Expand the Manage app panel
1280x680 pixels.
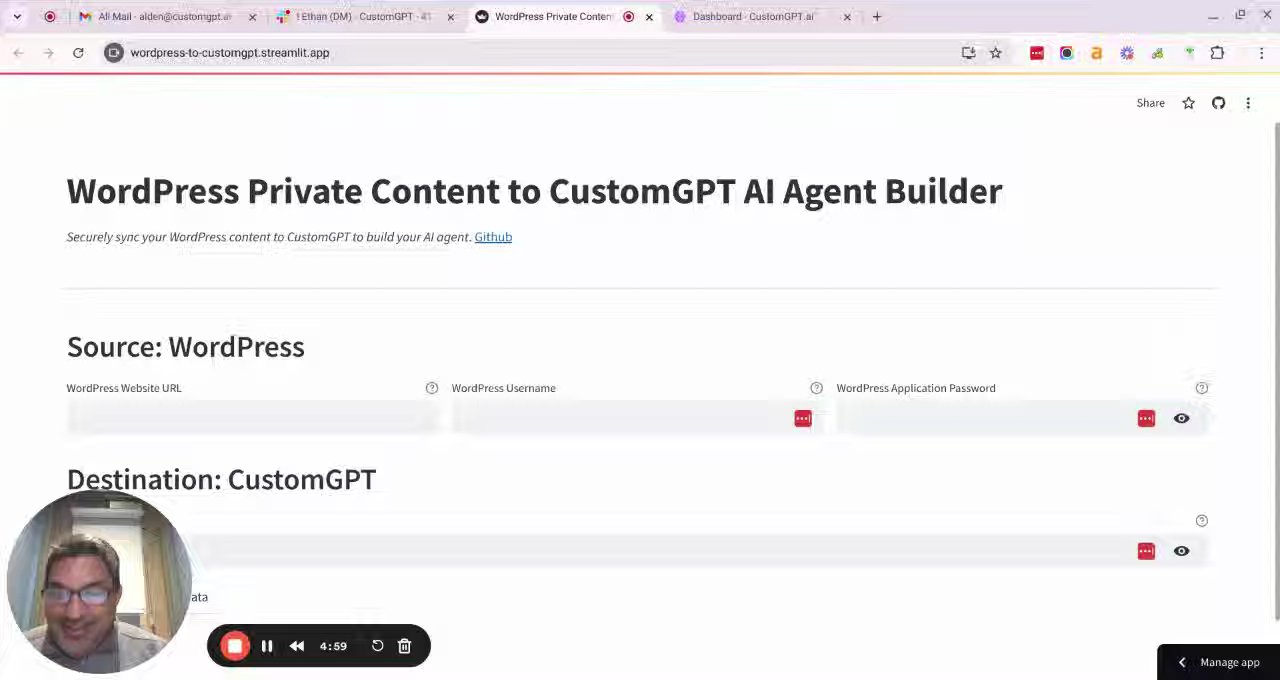pyautogui.click(x=1218, y=662)
